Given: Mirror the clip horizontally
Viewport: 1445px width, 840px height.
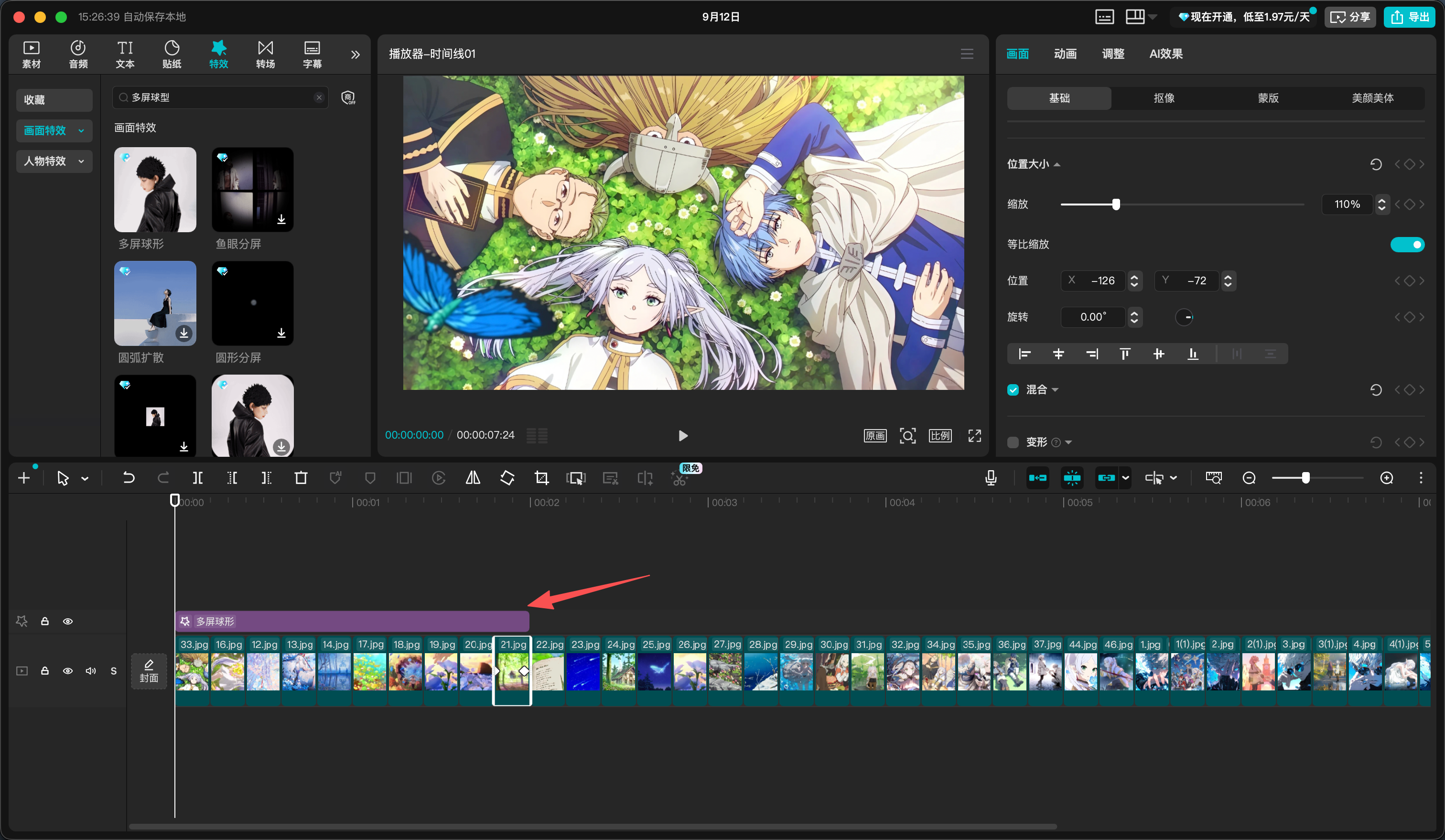Looking at the screenshot, I should pyautogui.click(x=473, y=478).
